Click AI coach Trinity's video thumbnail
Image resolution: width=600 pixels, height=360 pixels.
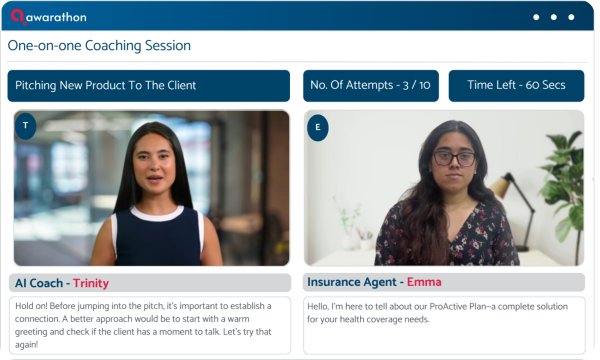(152, 188)
